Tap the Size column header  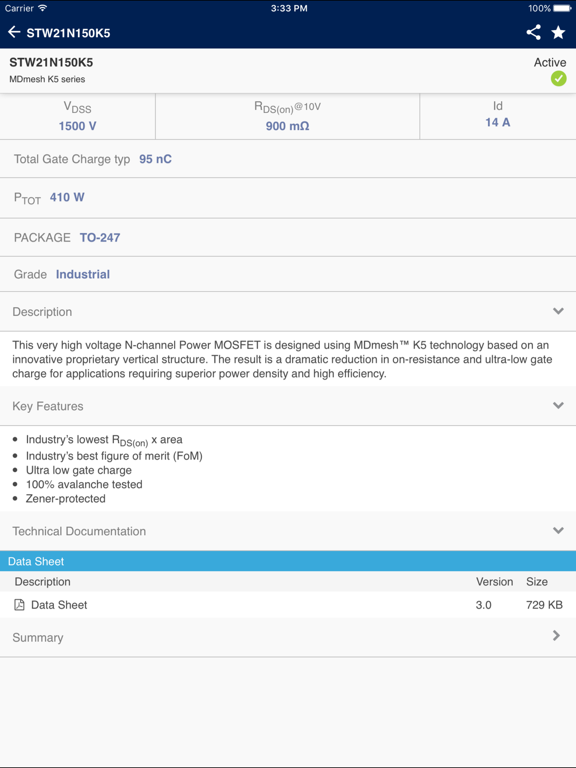(537, 581)
